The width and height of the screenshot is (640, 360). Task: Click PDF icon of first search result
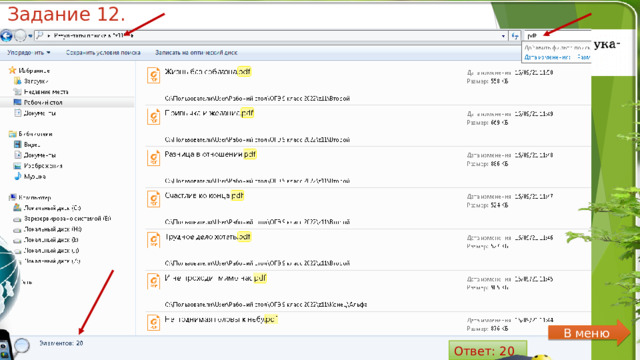(153, 76)
